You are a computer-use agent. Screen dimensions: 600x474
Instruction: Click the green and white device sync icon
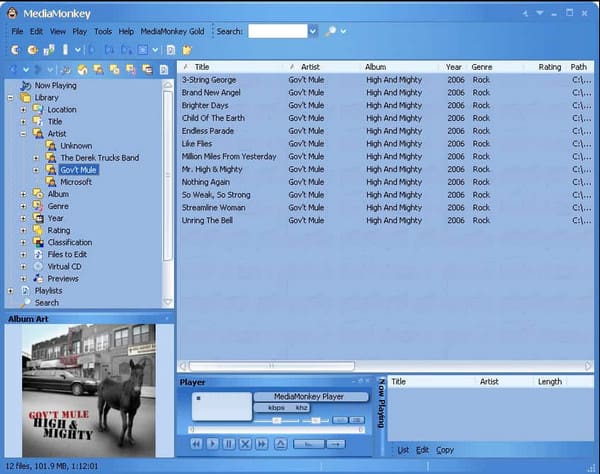(49, 50)
